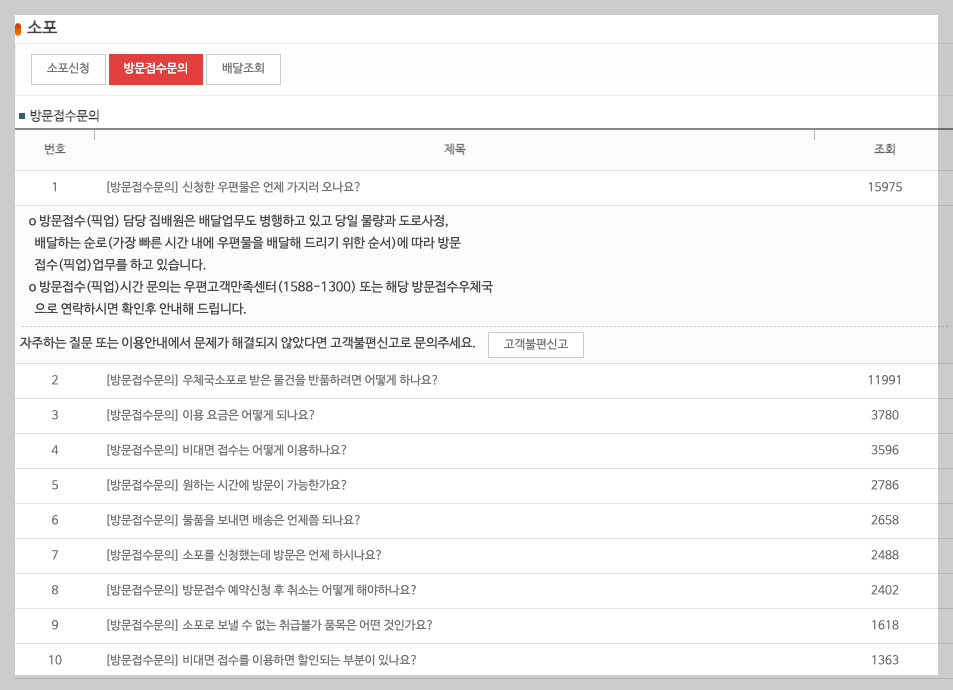Click the 조회 column header
The width and height of the screenshot is (953, 690).
[881, 148]
